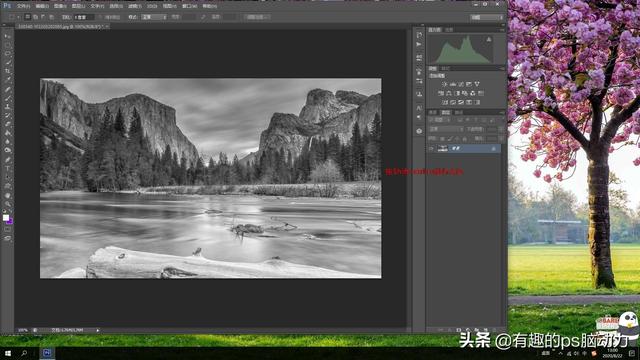This screenshot has width=640, height=360.
Task: Select the Crop tool
Action: coord(7,71)
